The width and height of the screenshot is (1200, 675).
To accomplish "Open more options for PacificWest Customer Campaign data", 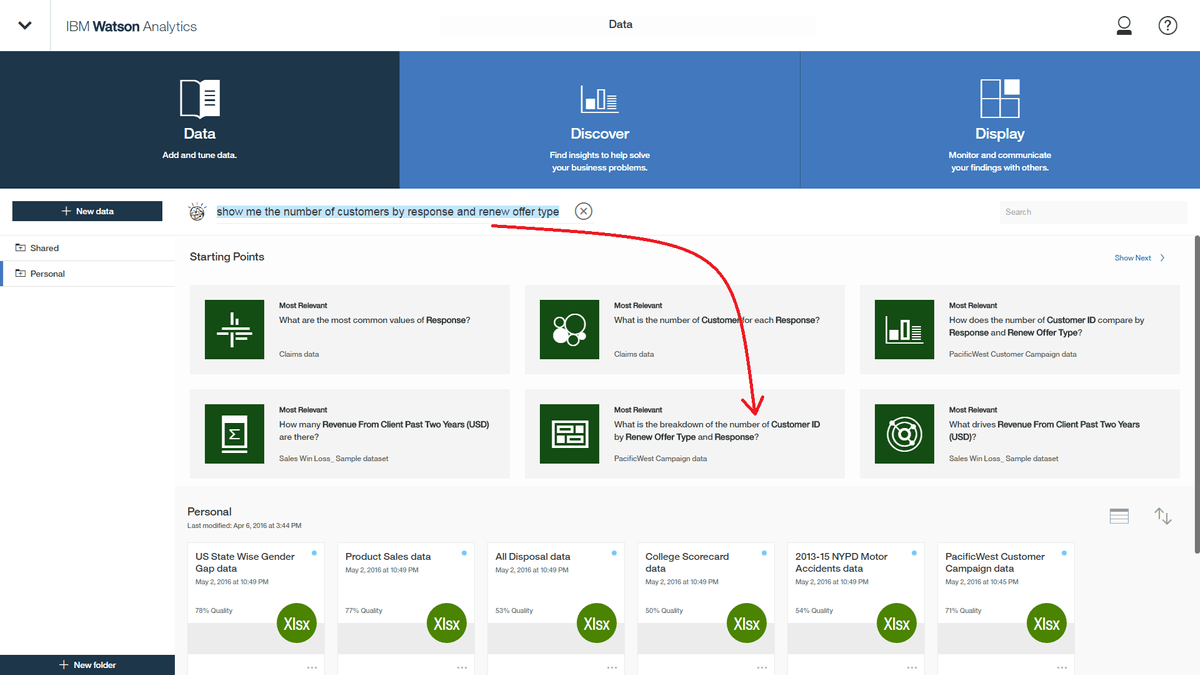I will (1062, 667).
